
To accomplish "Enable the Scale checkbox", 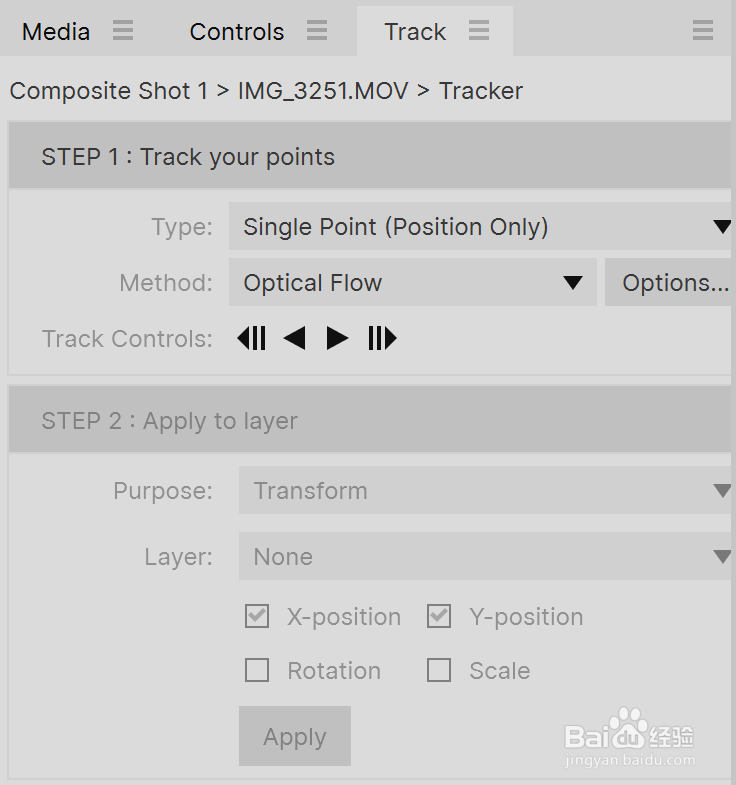I will (439, 670).
